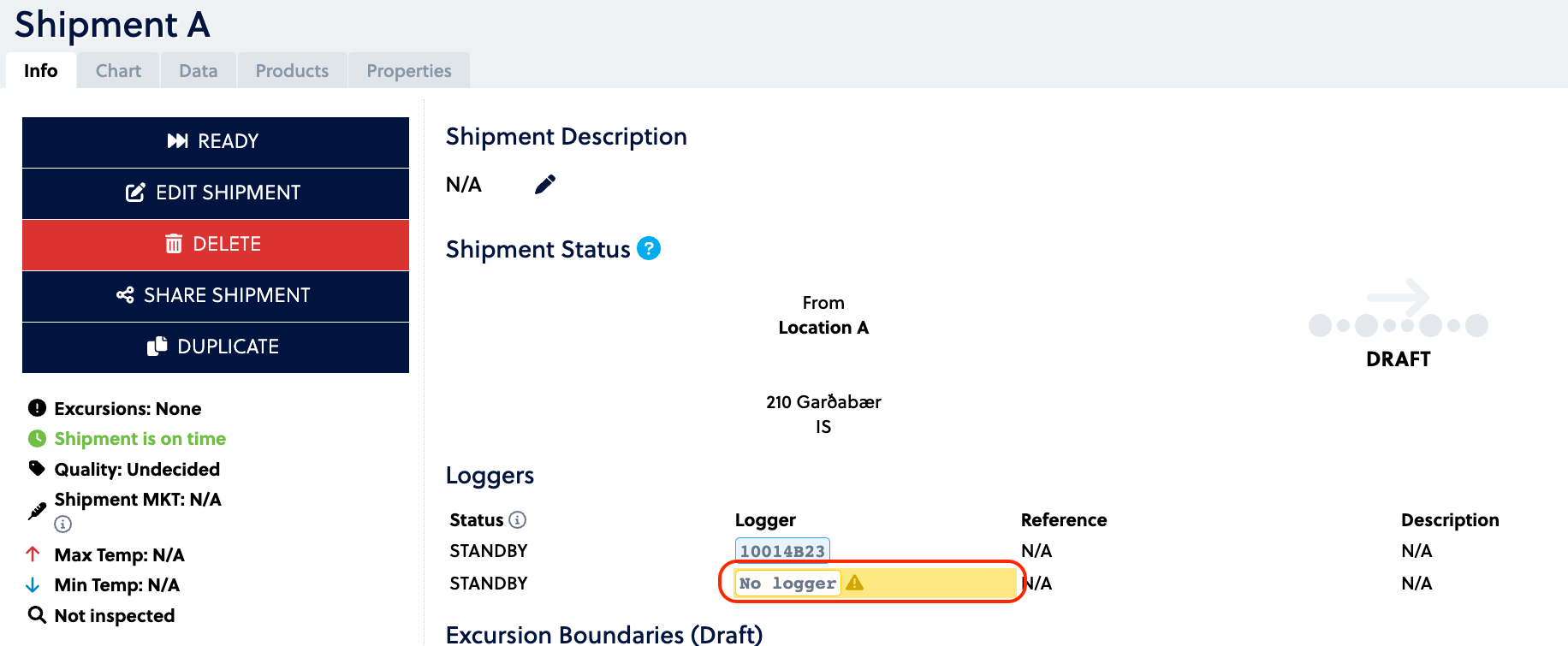
Task: Mark shipment as READY
Action: coord(216,142)
